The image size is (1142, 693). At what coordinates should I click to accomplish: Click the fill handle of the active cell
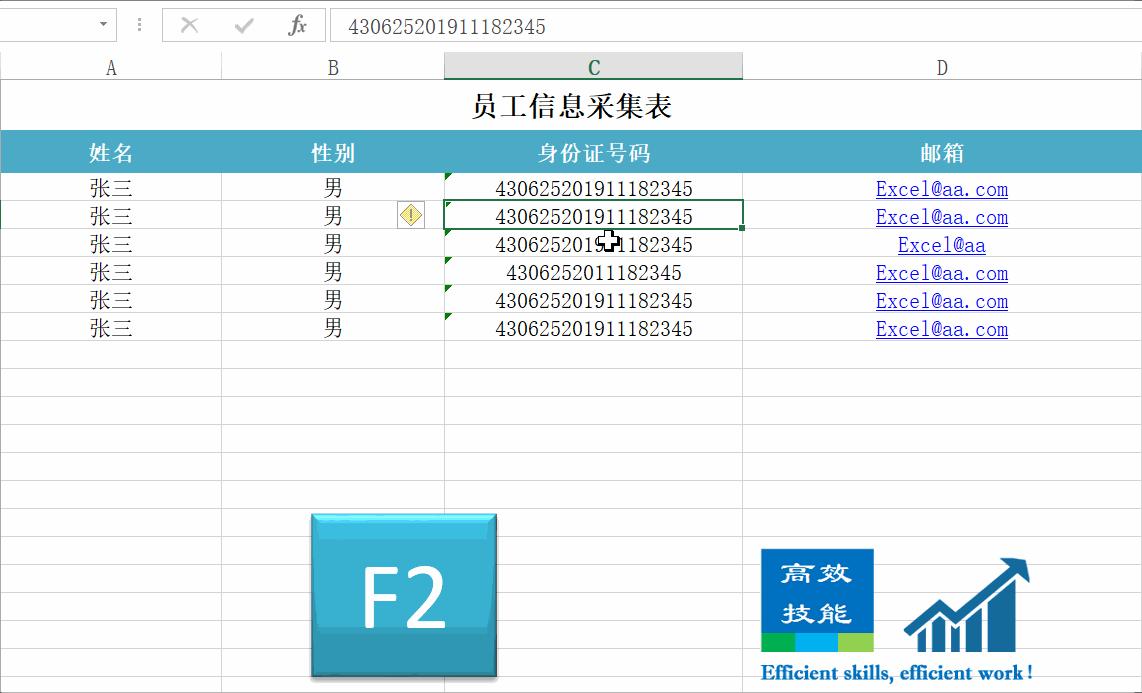pos(740,228)
